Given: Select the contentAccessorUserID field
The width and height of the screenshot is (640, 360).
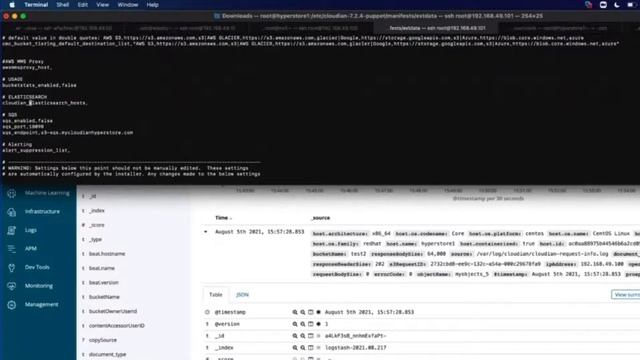Looking at the screenshot, I should 117,326.
